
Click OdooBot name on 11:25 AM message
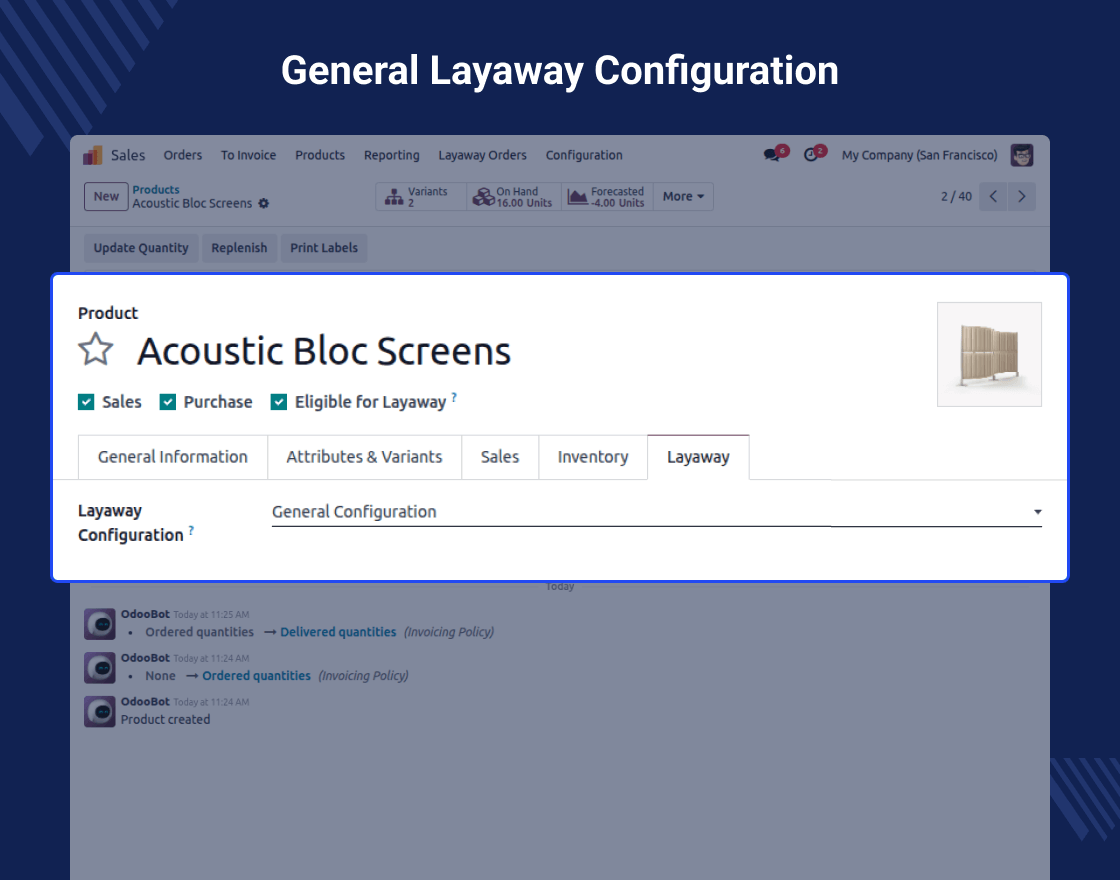click(x=145, y=614)
